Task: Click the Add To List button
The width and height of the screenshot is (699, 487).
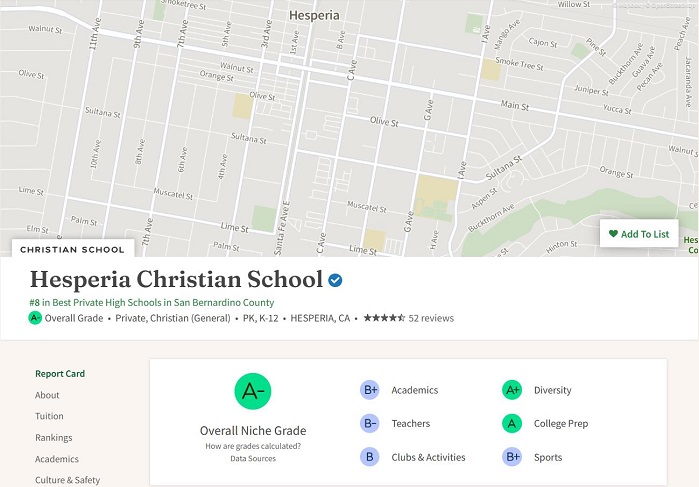Action: click(639, 234)
